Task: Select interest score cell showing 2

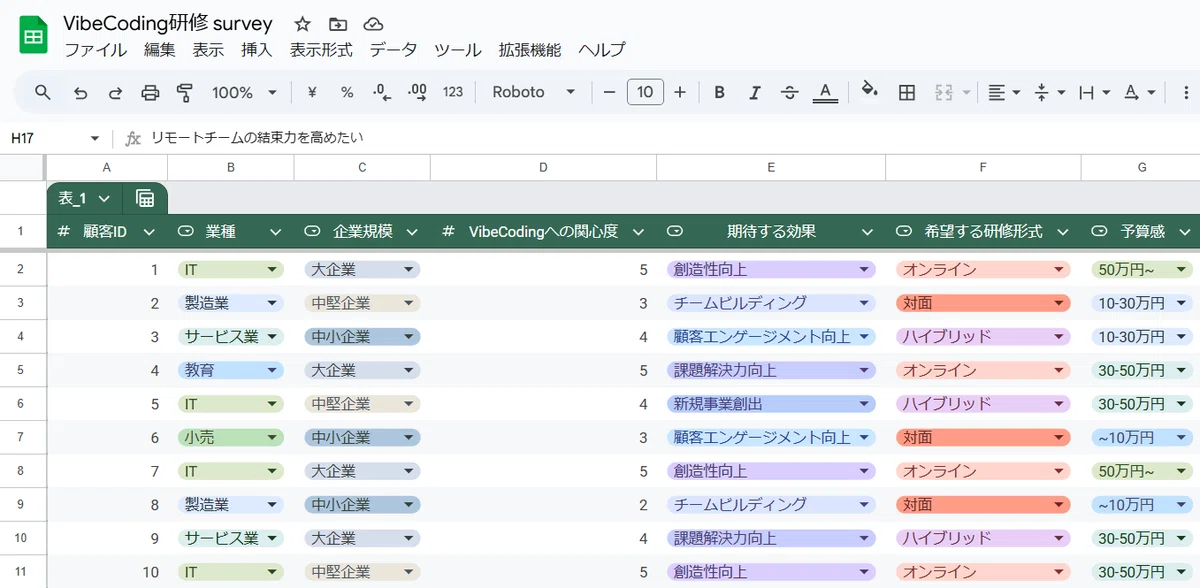Action: 544,505
